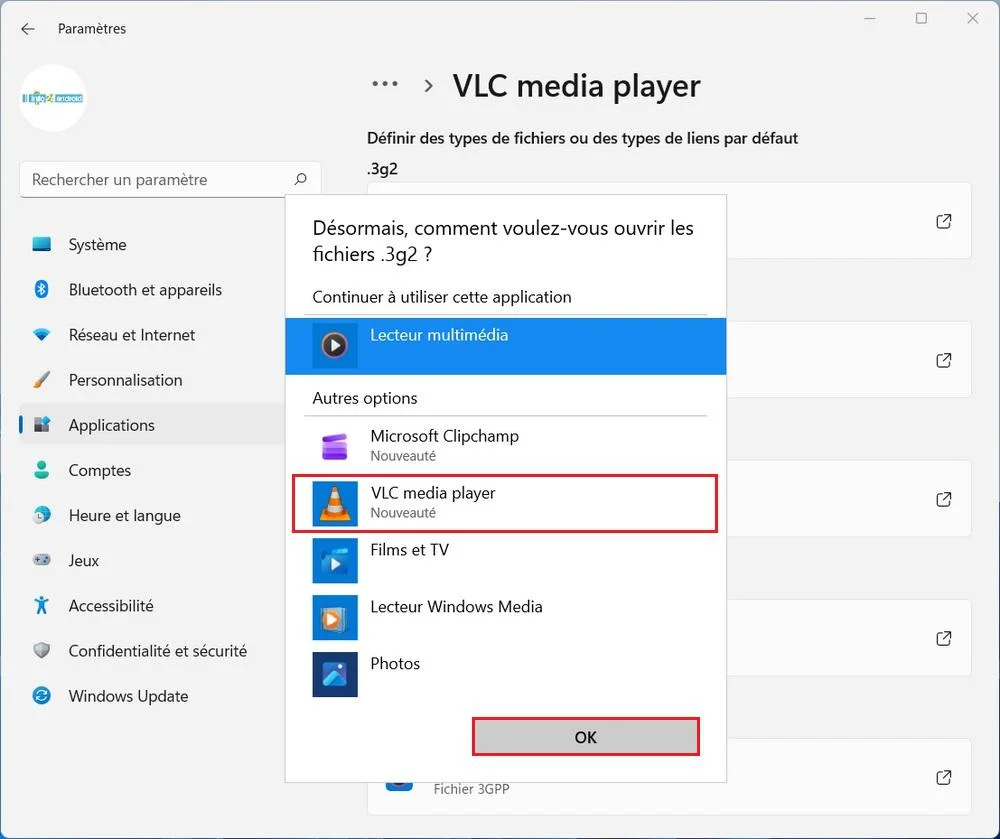
Task: Open Personnalisation settings
Action: [152, 380]
